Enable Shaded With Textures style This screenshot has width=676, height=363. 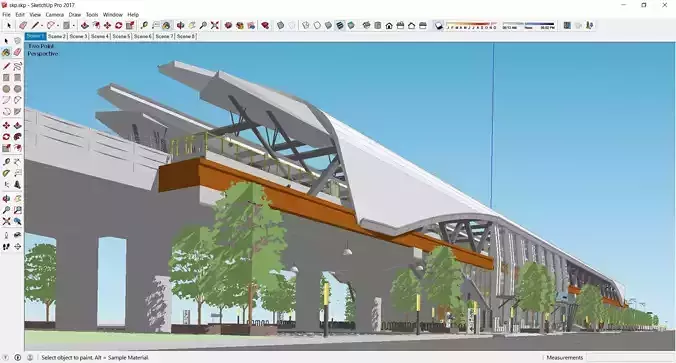[340, 25]
